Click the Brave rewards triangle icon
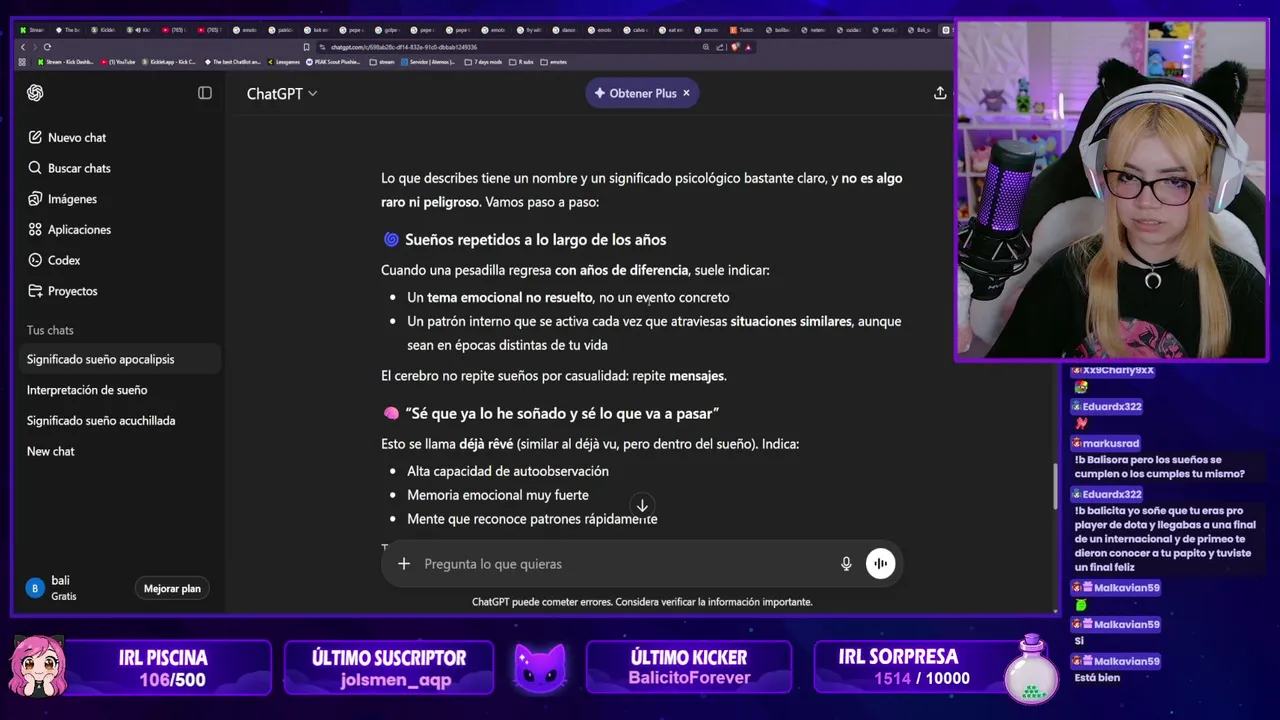 coord(748,47)
